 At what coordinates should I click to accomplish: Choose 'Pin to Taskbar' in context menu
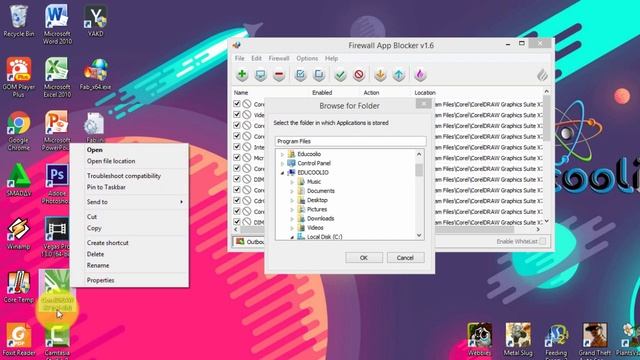[x=106, y=187]
